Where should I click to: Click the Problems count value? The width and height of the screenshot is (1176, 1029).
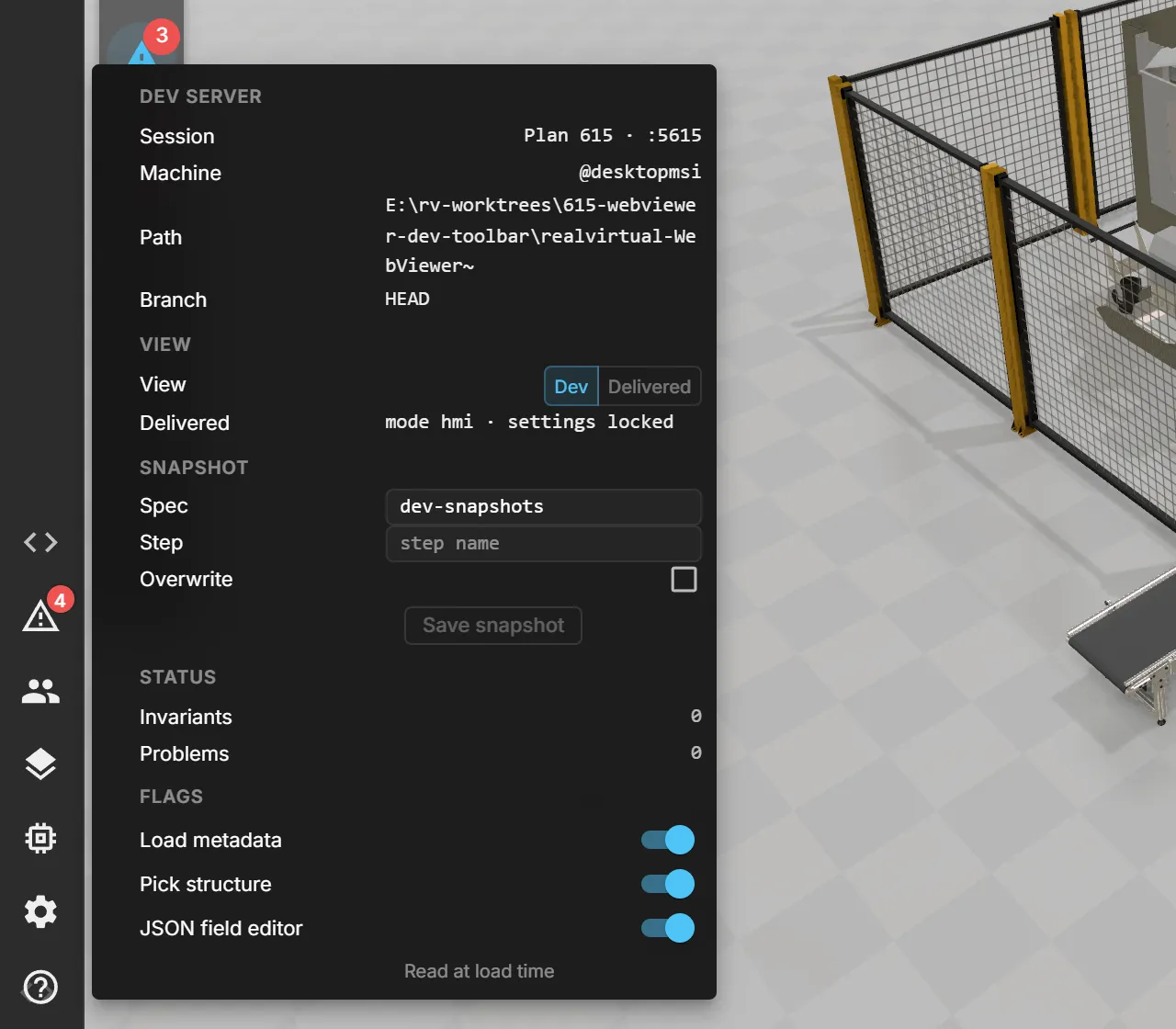(696, 753)
